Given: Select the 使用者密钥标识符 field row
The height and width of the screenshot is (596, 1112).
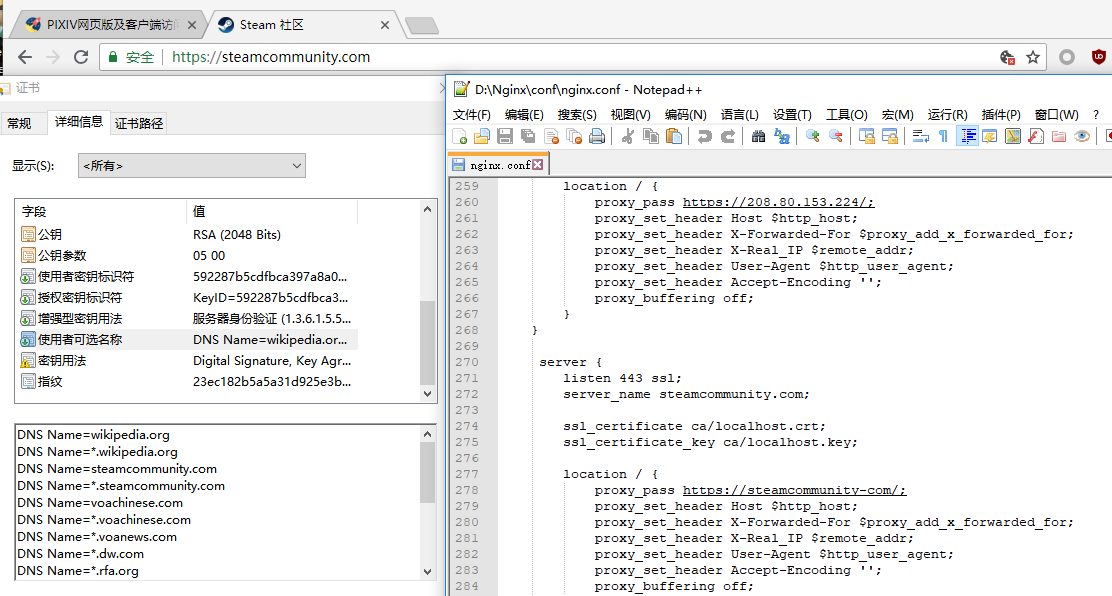Looking at the screenshot, I should pos(188,277).
